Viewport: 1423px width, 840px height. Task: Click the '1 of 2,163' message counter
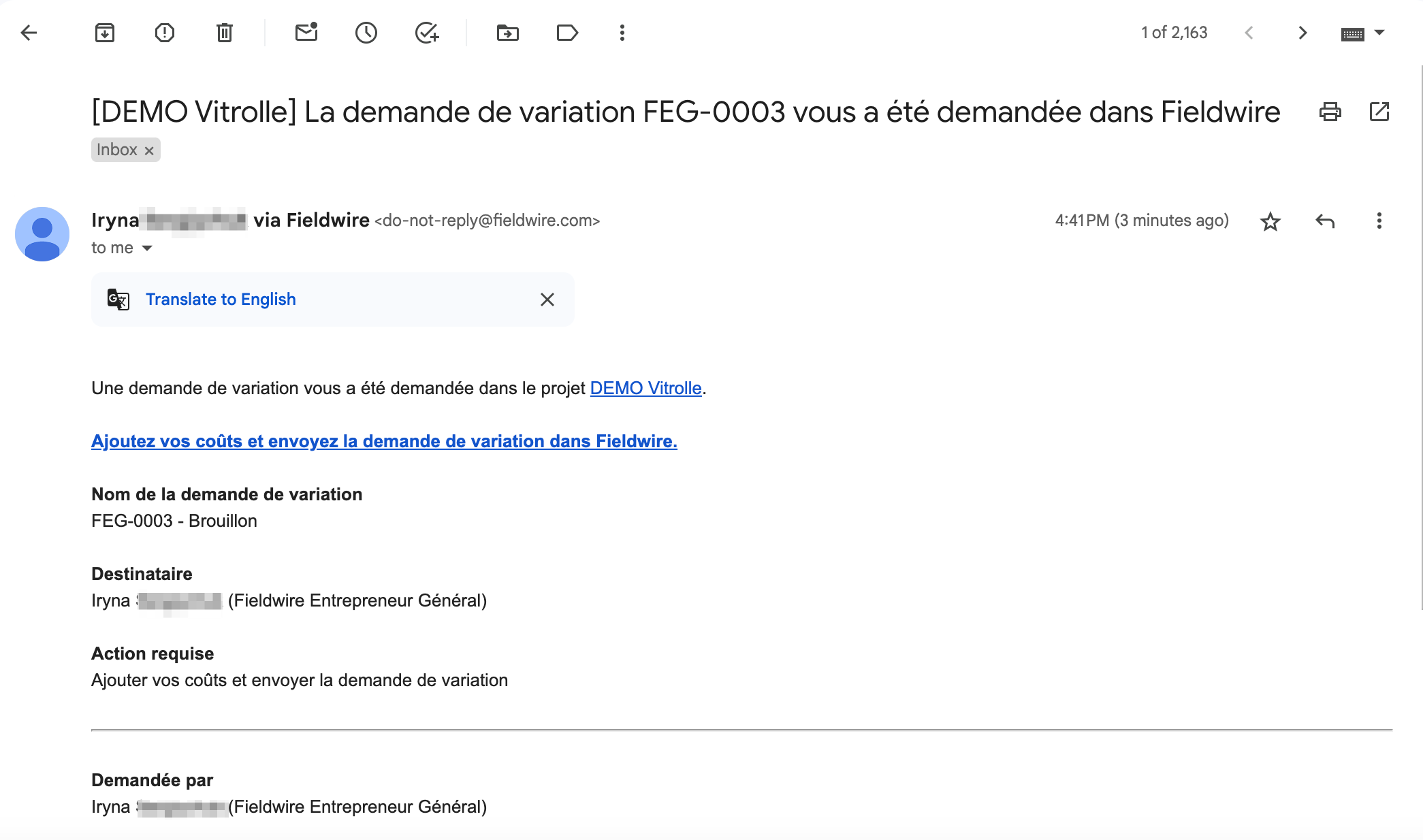pos(1174,33)
